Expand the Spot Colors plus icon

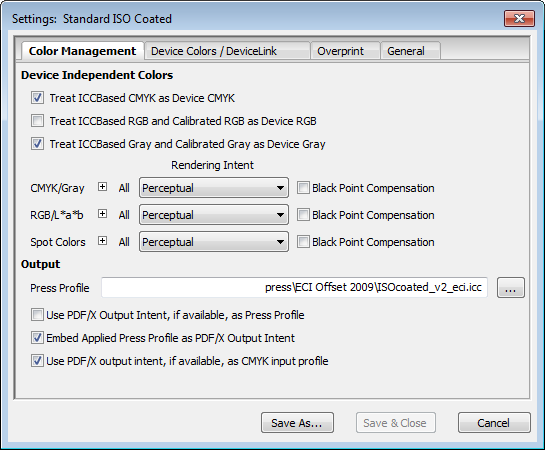(102, 241)
